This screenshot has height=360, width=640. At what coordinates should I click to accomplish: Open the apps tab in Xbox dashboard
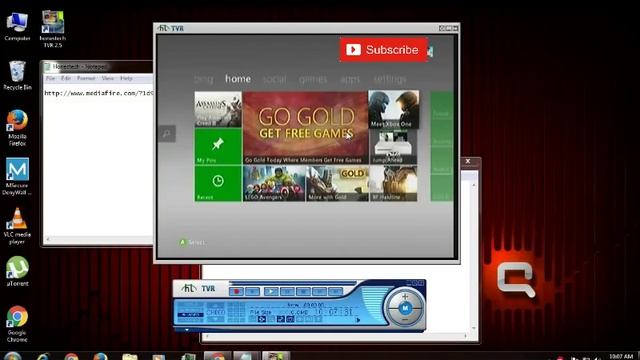[x=350, y=79]
